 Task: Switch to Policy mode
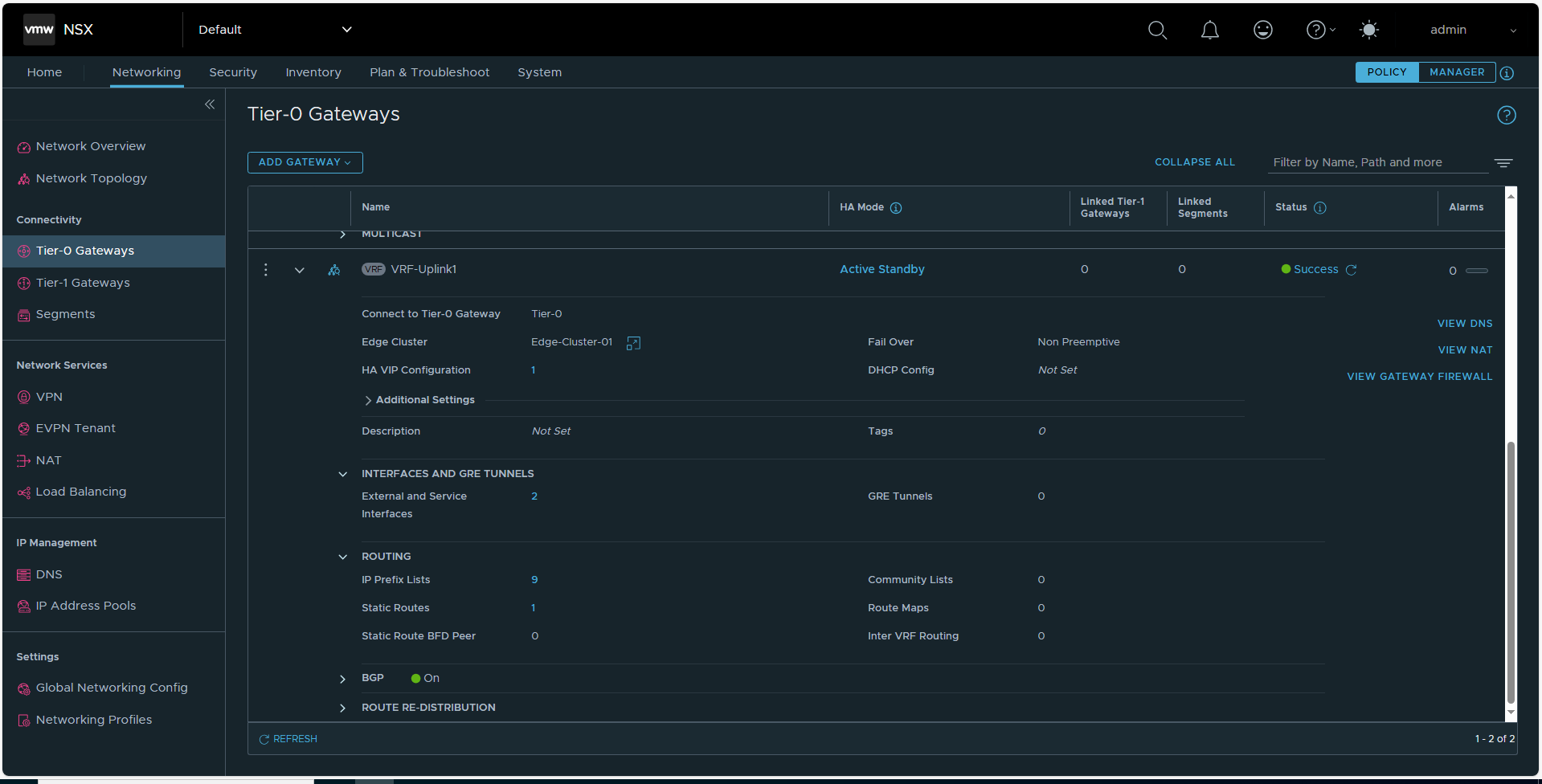[x=1387, y=72]
